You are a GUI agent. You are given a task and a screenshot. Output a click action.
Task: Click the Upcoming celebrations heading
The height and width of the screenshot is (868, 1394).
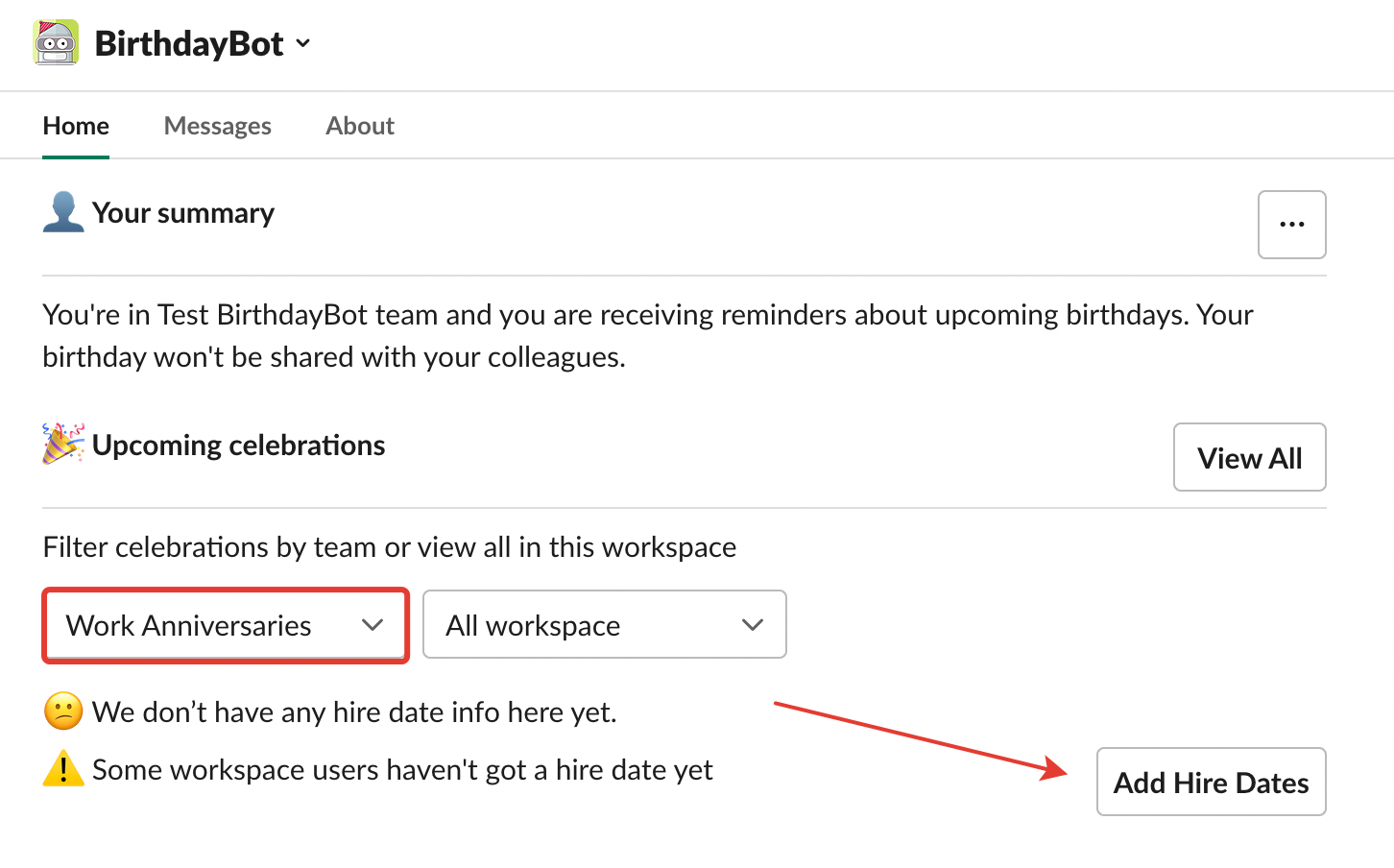click(x=238, y=446)
